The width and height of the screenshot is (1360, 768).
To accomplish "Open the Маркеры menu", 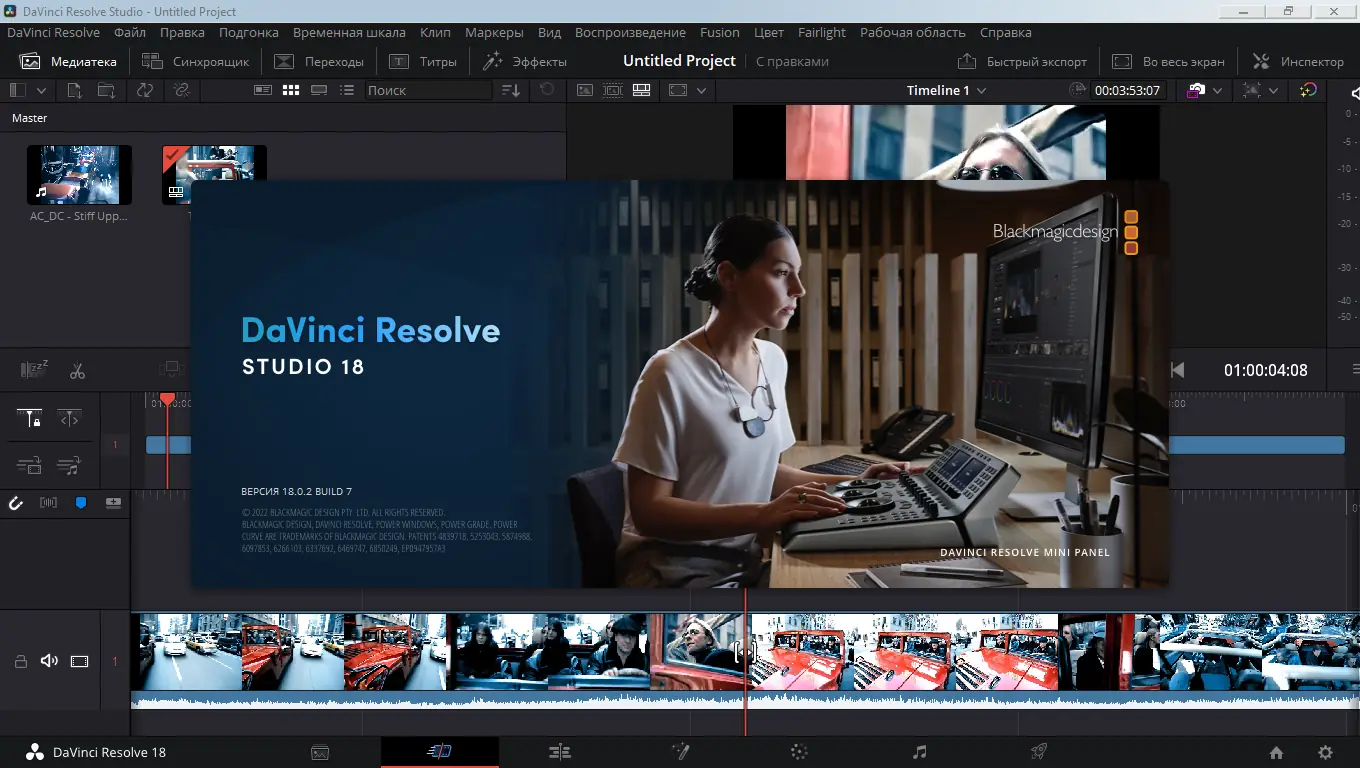I will tap(494, 33).
